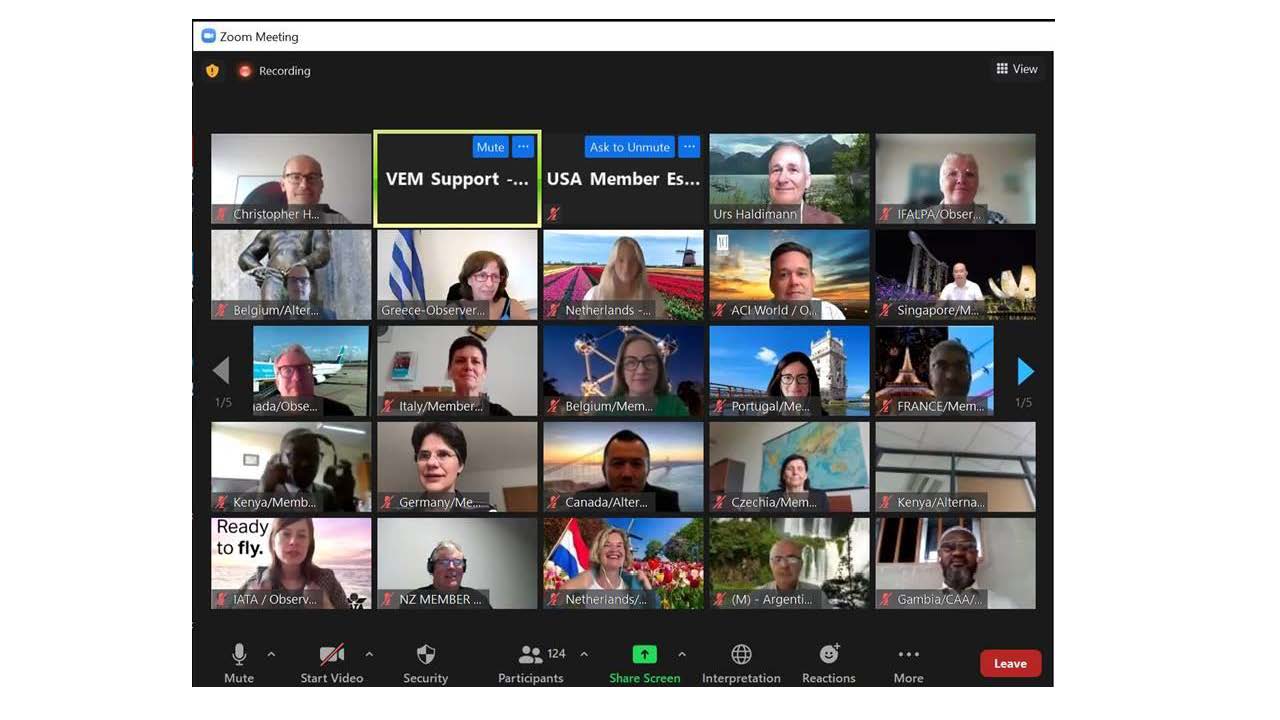The image size is (1280, 720).
Task: Click Ask to Unmute on USA Member tile
Action: (x=629, y=147)
